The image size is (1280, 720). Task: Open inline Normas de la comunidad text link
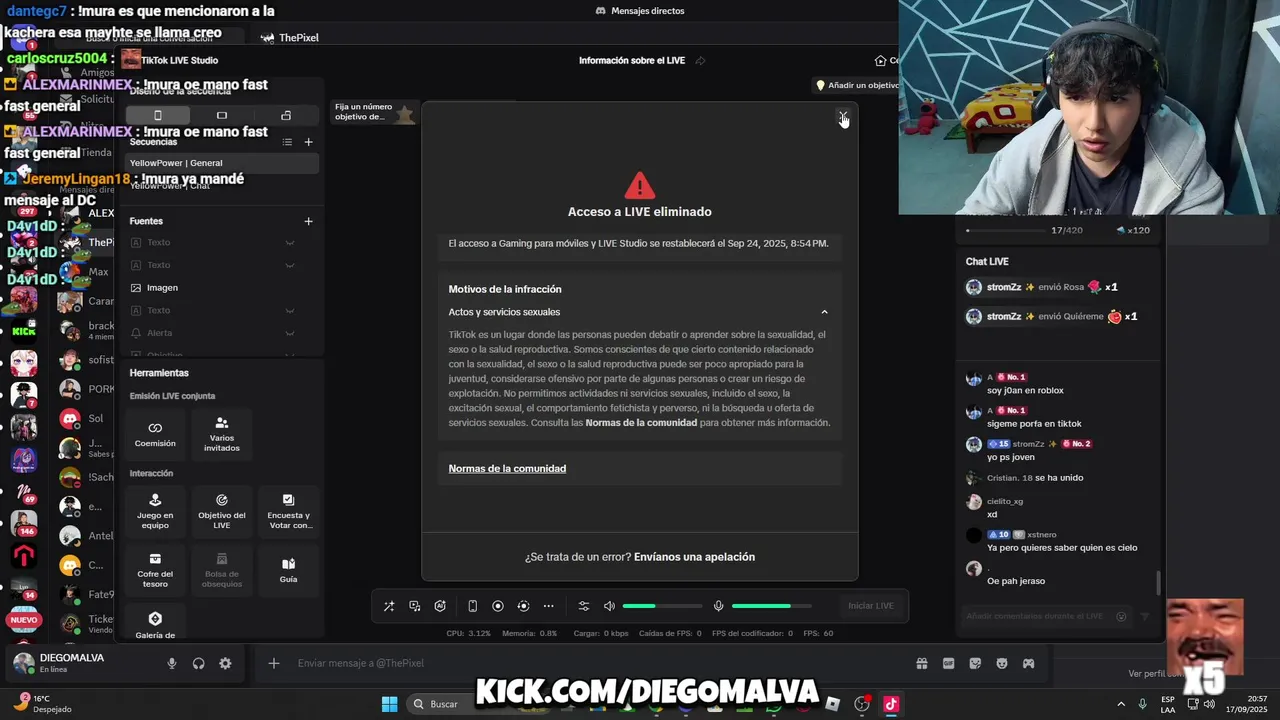(x=641, y=423)
